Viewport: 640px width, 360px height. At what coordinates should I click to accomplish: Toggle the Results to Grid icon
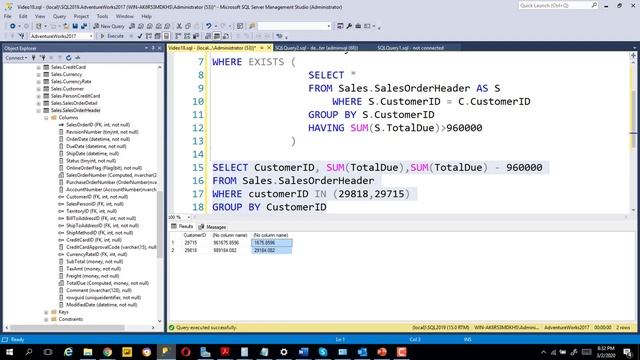coord(217,36)
